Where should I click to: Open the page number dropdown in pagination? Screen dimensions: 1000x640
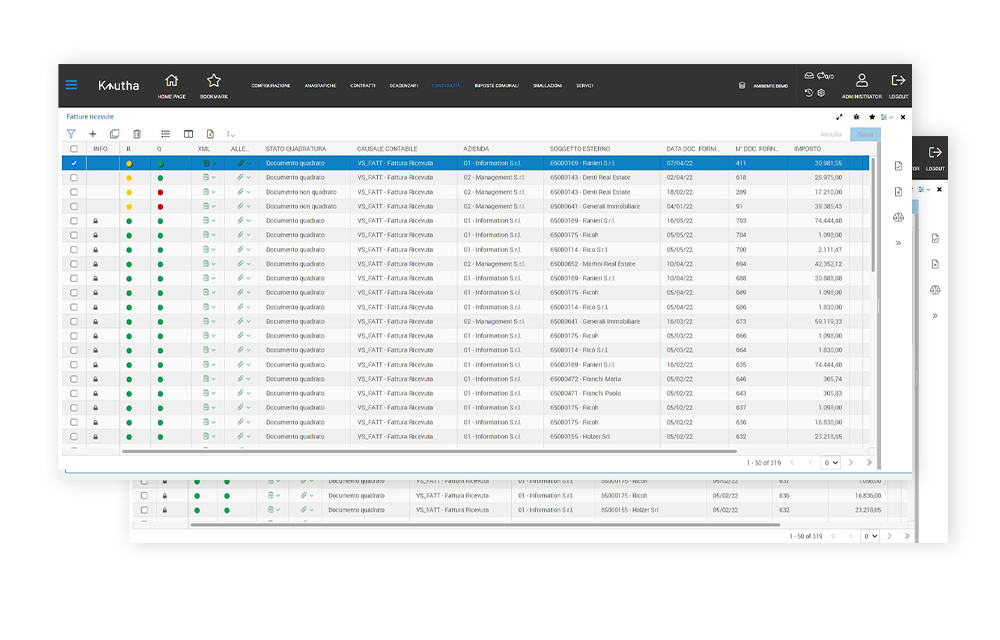click(831, 463)
